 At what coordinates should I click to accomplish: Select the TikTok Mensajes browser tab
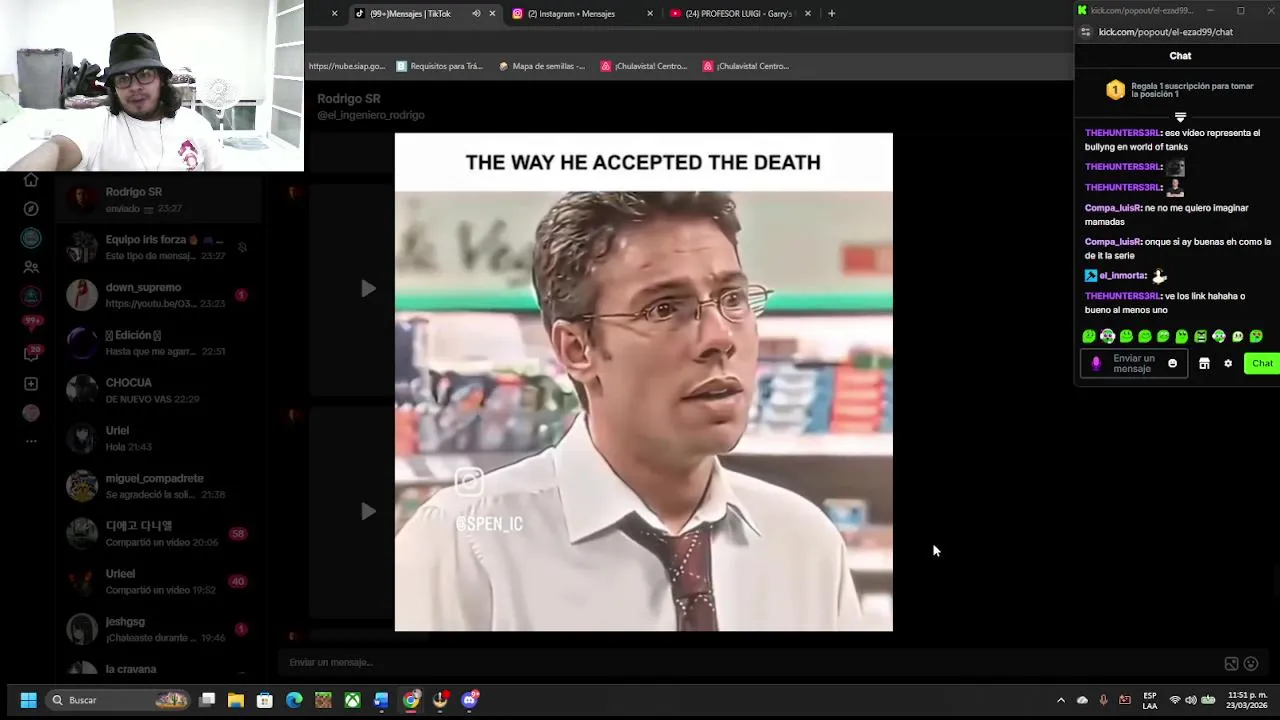[410, 13]
